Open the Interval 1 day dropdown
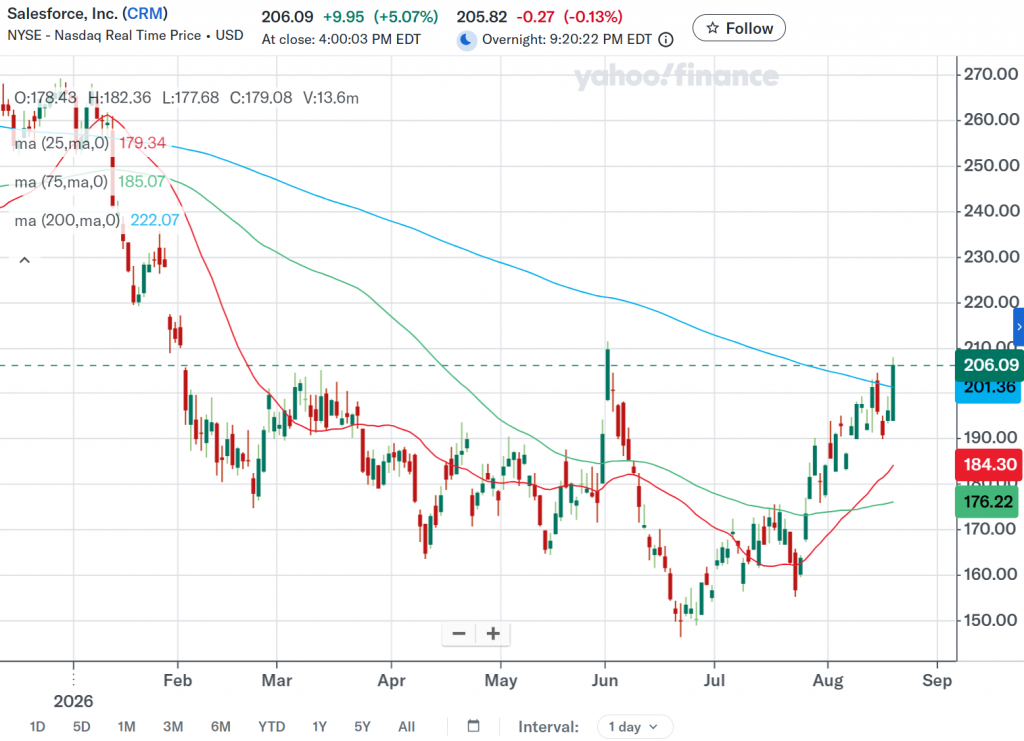1024x741 pixels. click(x=634, y=727)
